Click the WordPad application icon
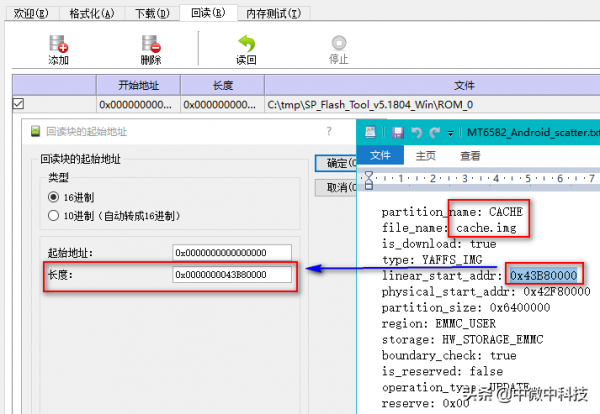600x414 pixels. (370, 132)
